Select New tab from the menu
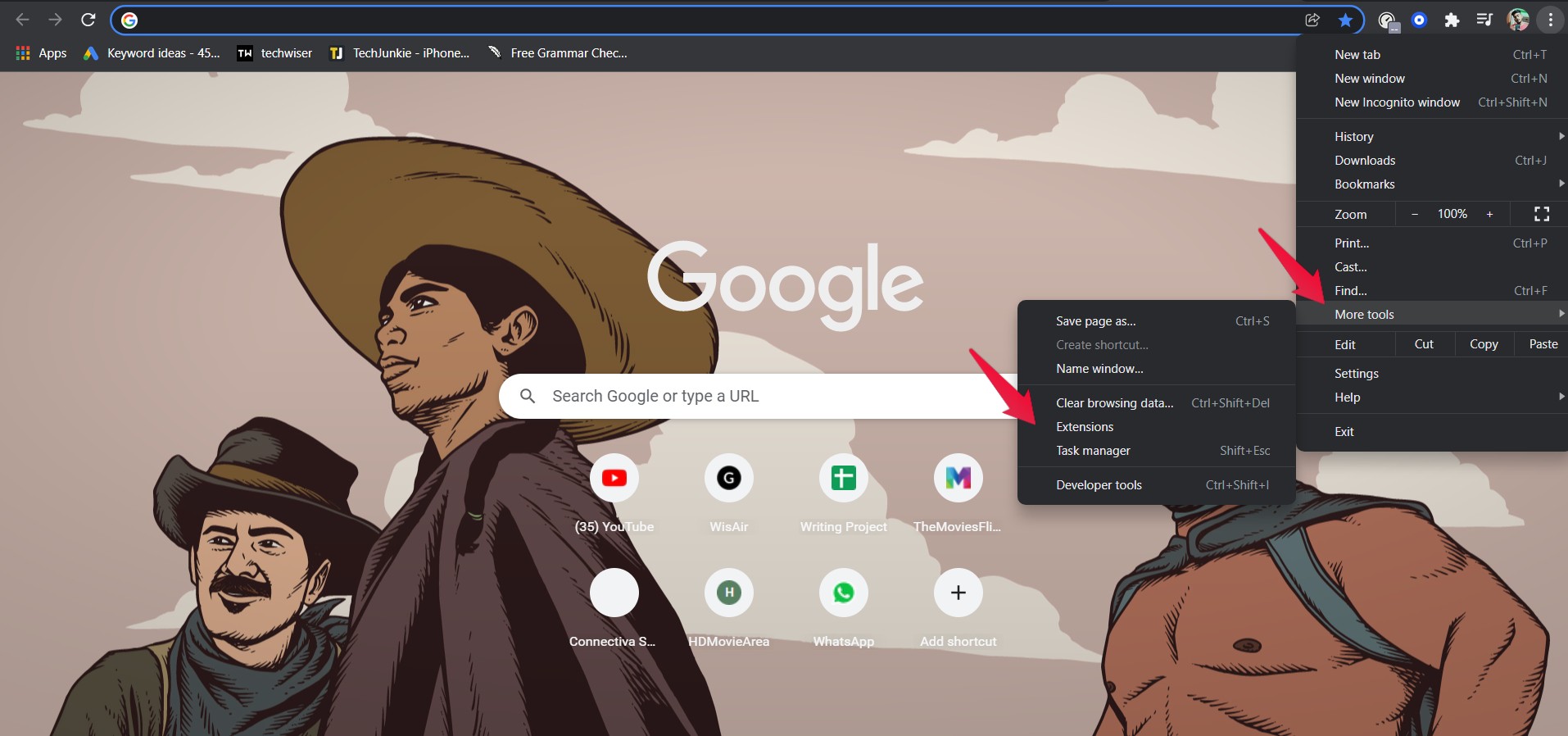This screenshot has width=1568, height=736. coord(1432,55)
